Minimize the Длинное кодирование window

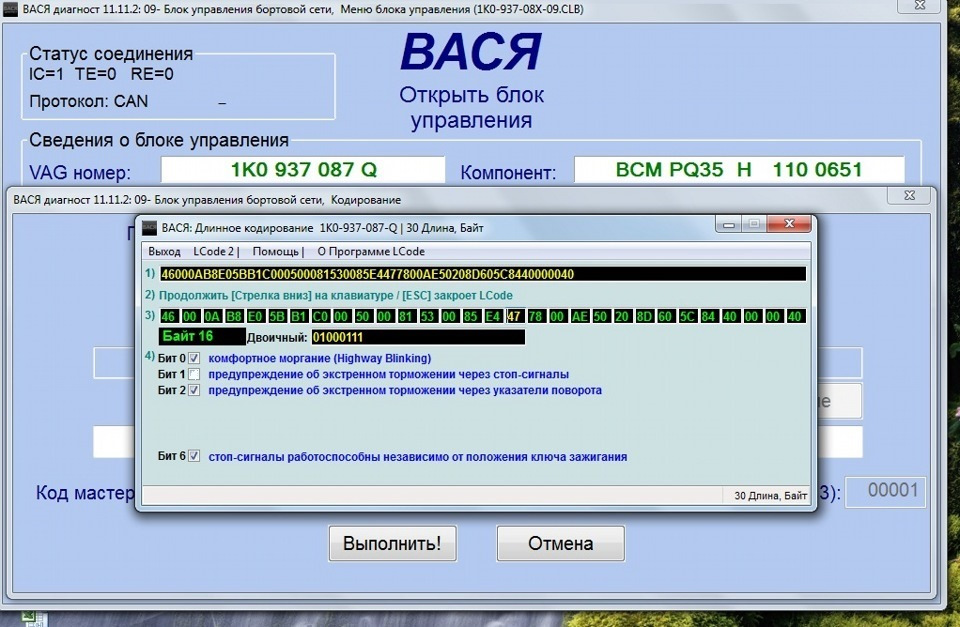pos(729,225)
